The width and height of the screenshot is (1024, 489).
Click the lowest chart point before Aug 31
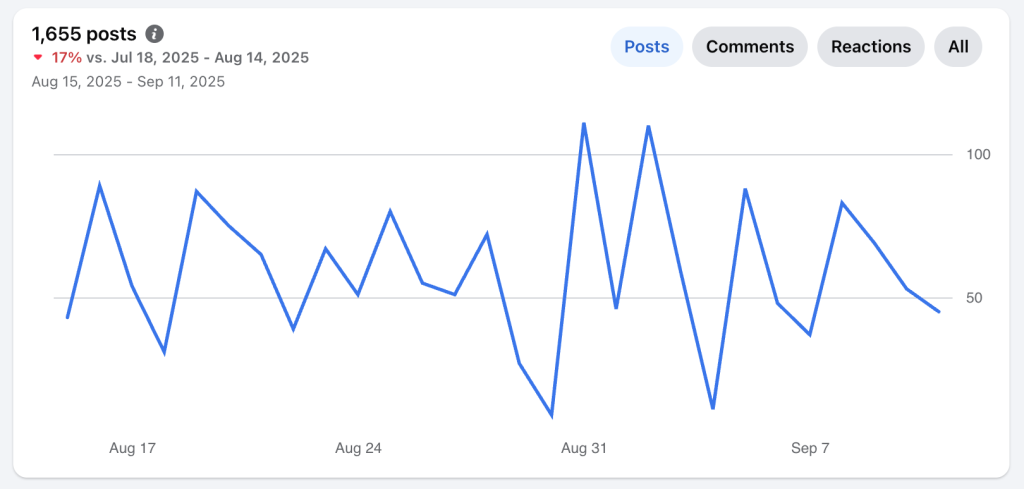tap(552, 415)
